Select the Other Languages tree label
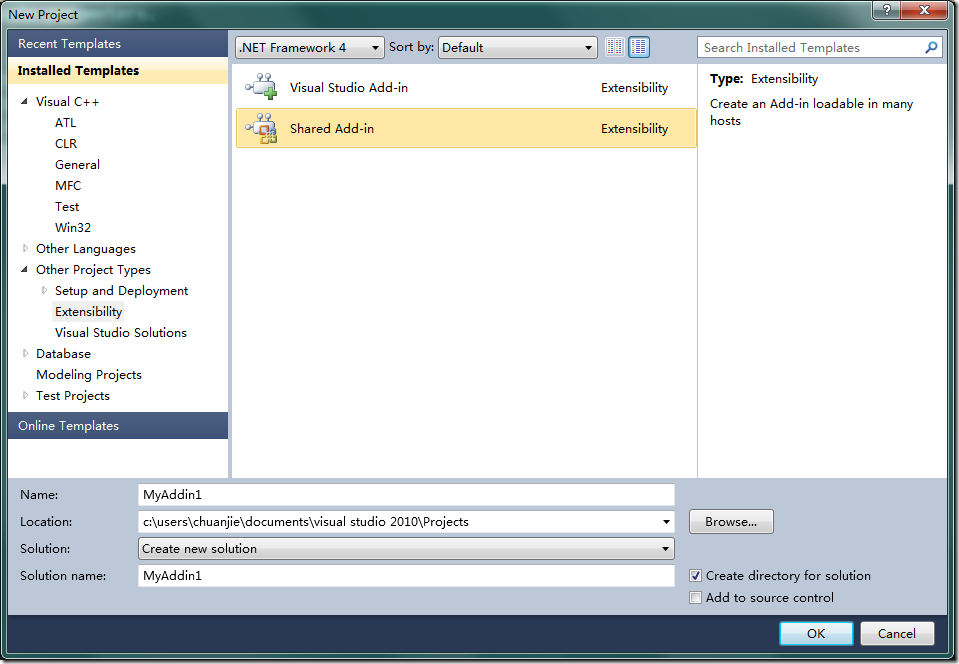The image size is (959, 664). pos(86,249)
